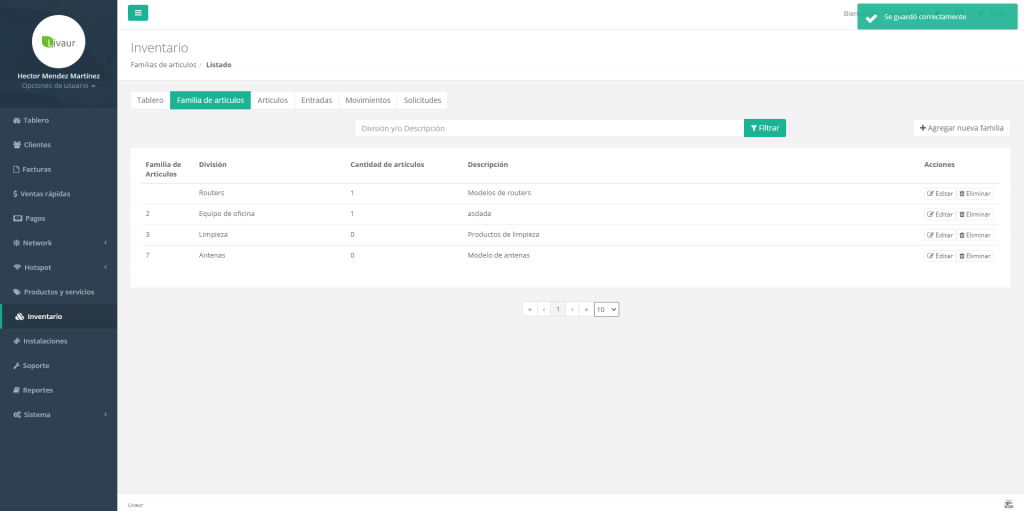Switch to the Entradas tab
The image size is (1024, 511).
point(317,100)
